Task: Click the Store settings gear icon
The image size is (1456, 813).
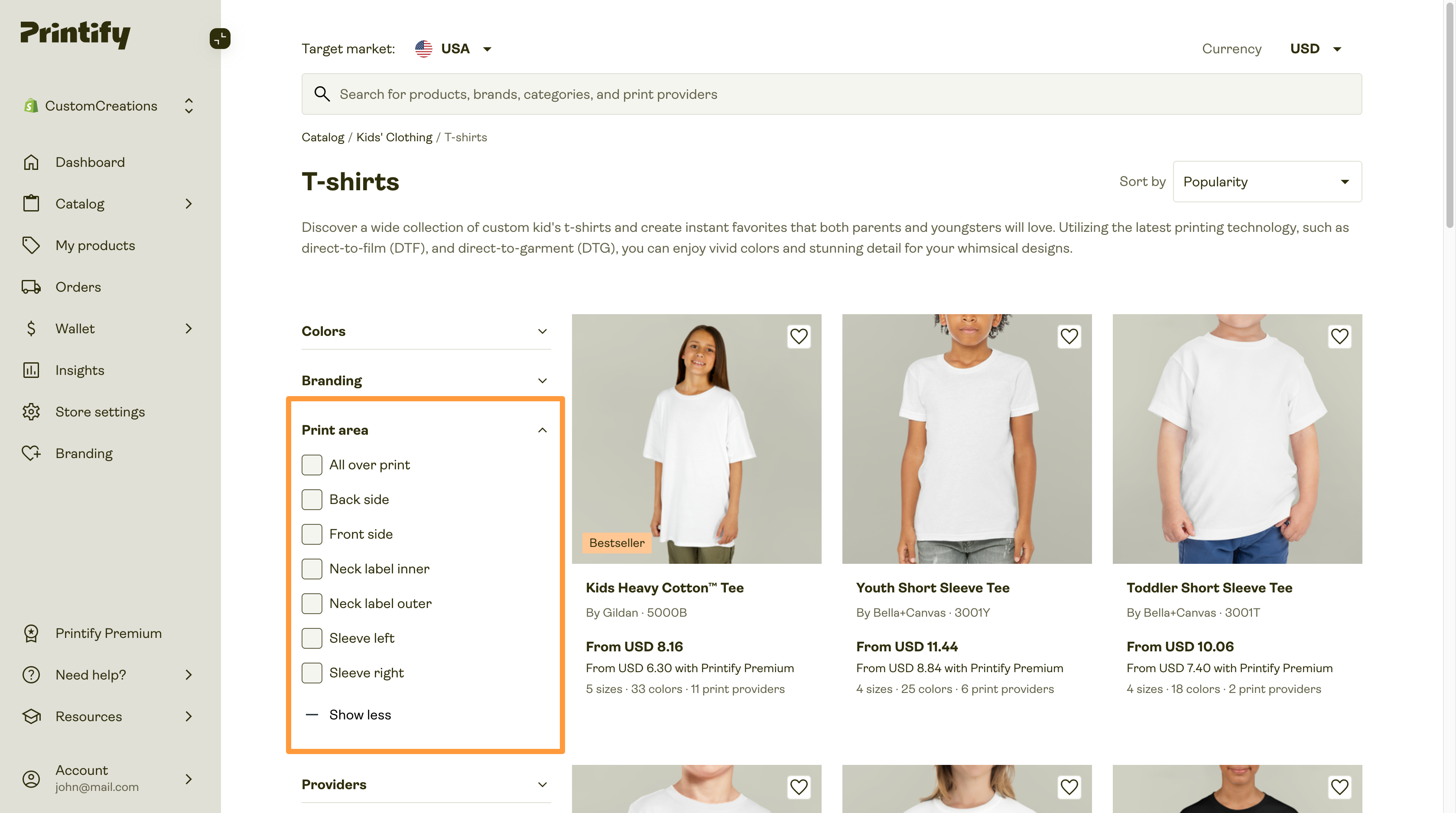Action: pos(31,412)
